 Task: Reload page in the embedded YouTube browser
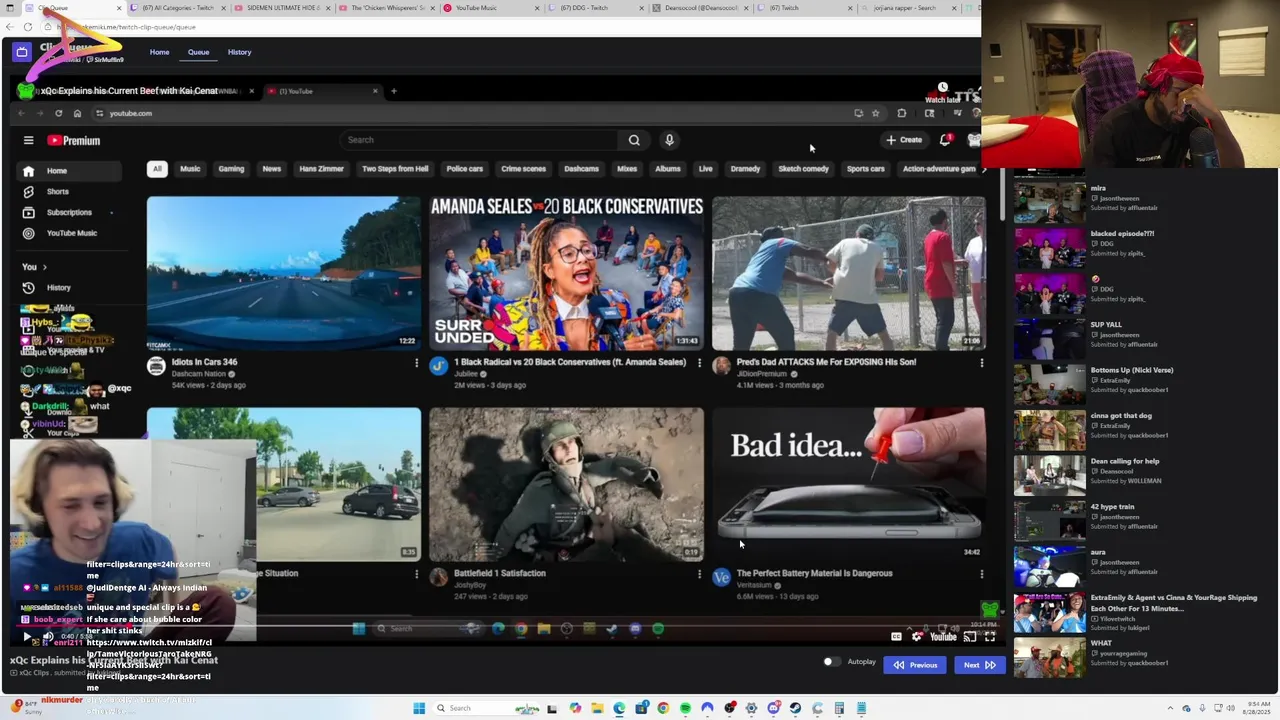click(x=58, y=113)
